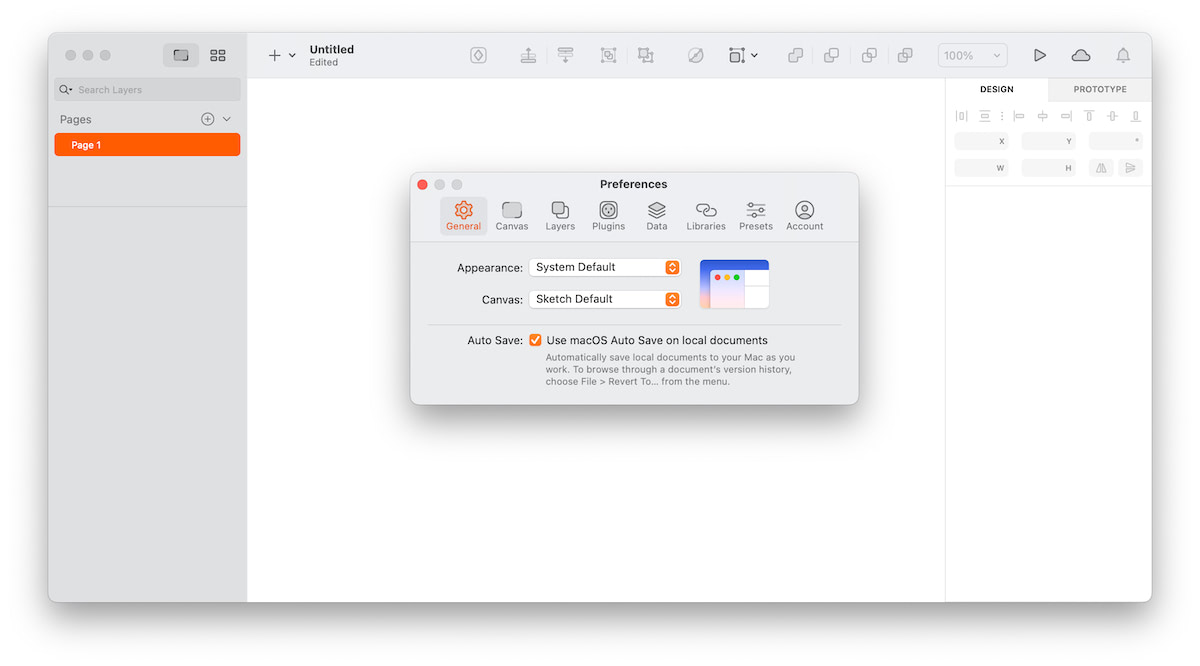Open the Account preferences pane
This screenshot has width=1200, height=666.
click(x=804, y=216)
